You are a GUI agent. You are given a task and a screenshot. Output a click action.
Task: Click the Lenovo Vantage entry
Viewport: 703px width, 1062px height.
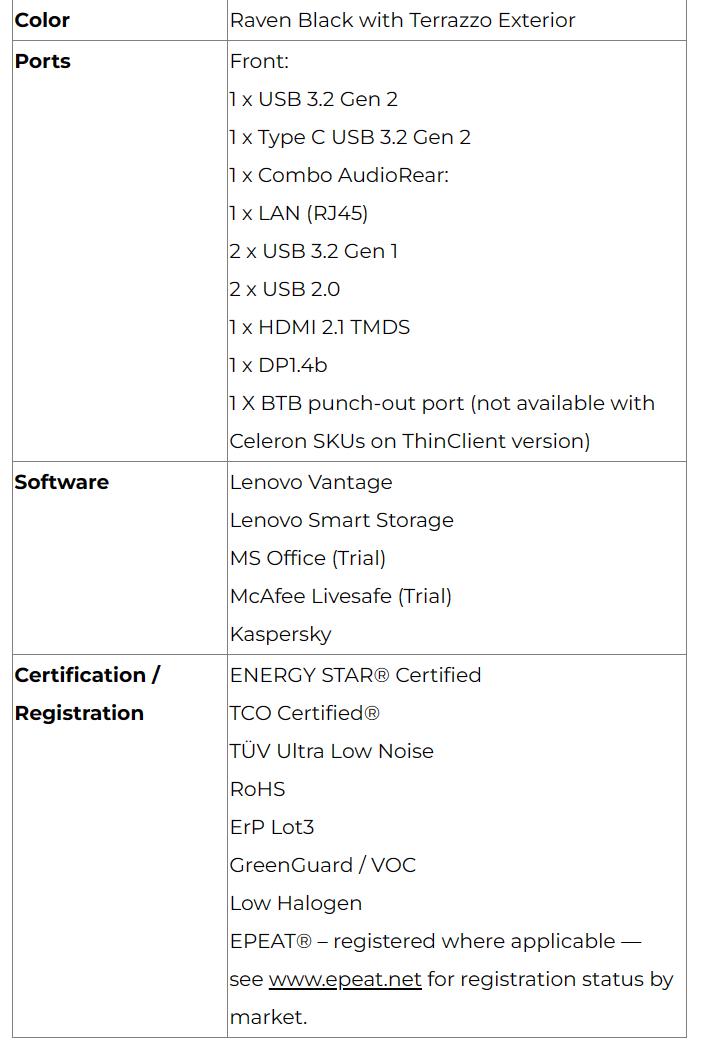(311, 482)
